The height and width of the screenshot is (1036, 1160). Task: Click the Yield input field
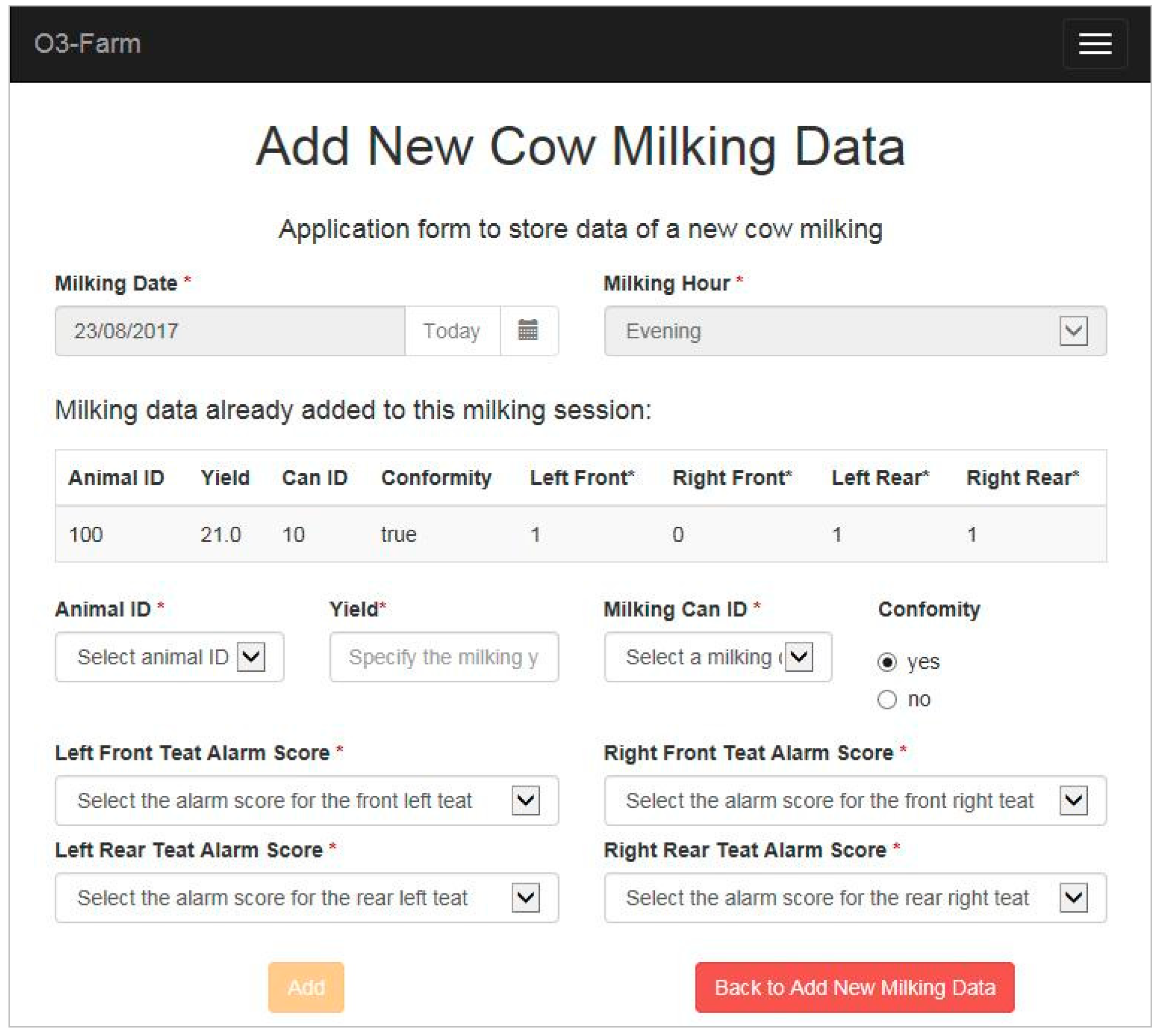click(x=443, y=657)
